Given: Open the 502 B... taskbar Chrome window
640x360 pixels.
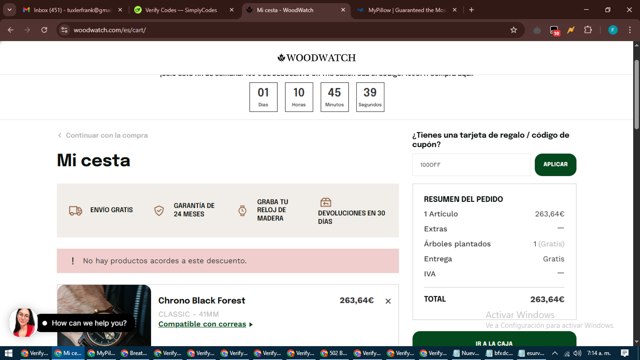Looking at the screenshot, I should (x=334, y=353).
